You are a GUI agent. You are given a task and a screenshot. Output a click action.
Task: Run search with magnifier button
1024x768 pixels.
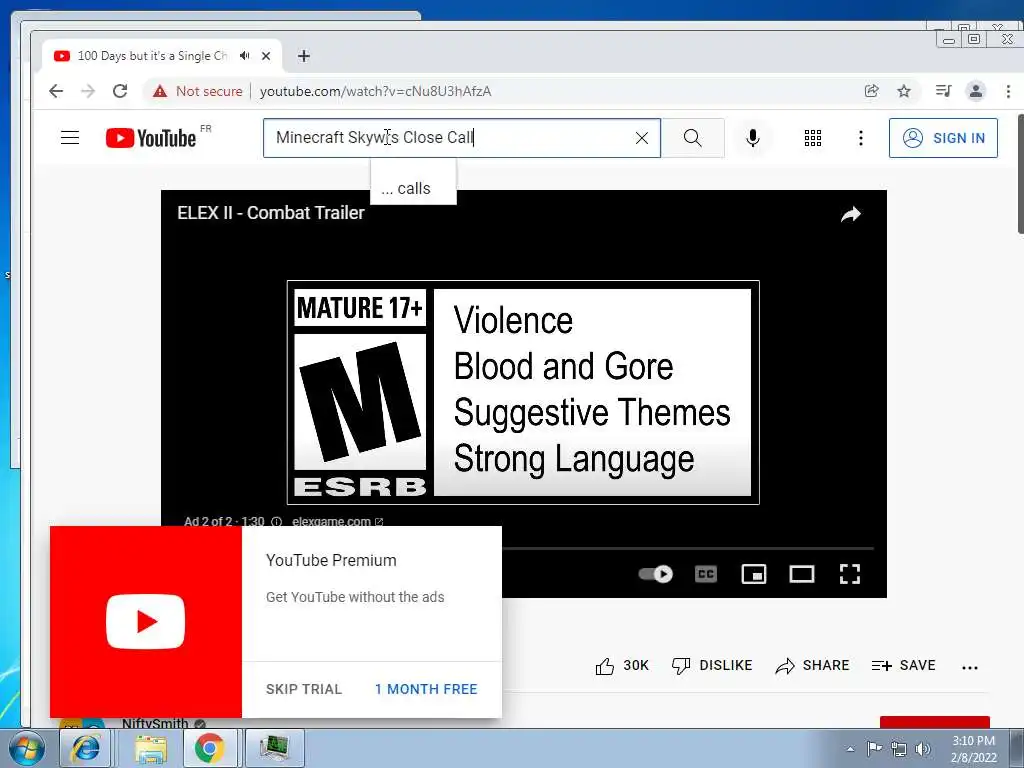[x=693, y=138]
